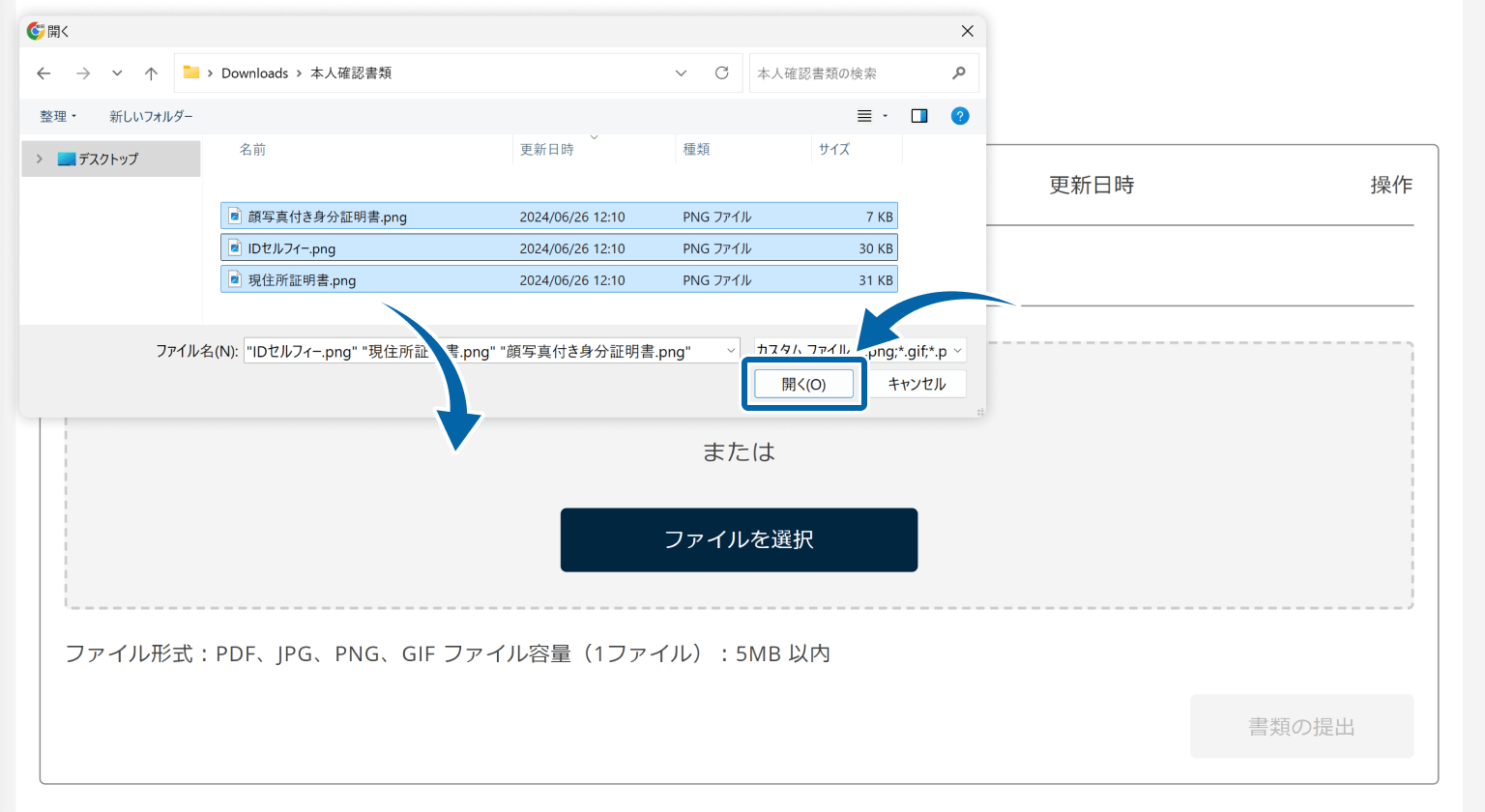This screenshot has height=812, width=1485.
Task: Click PNG ファイル type of IDセルフィー.png
Action: [717, 248]
